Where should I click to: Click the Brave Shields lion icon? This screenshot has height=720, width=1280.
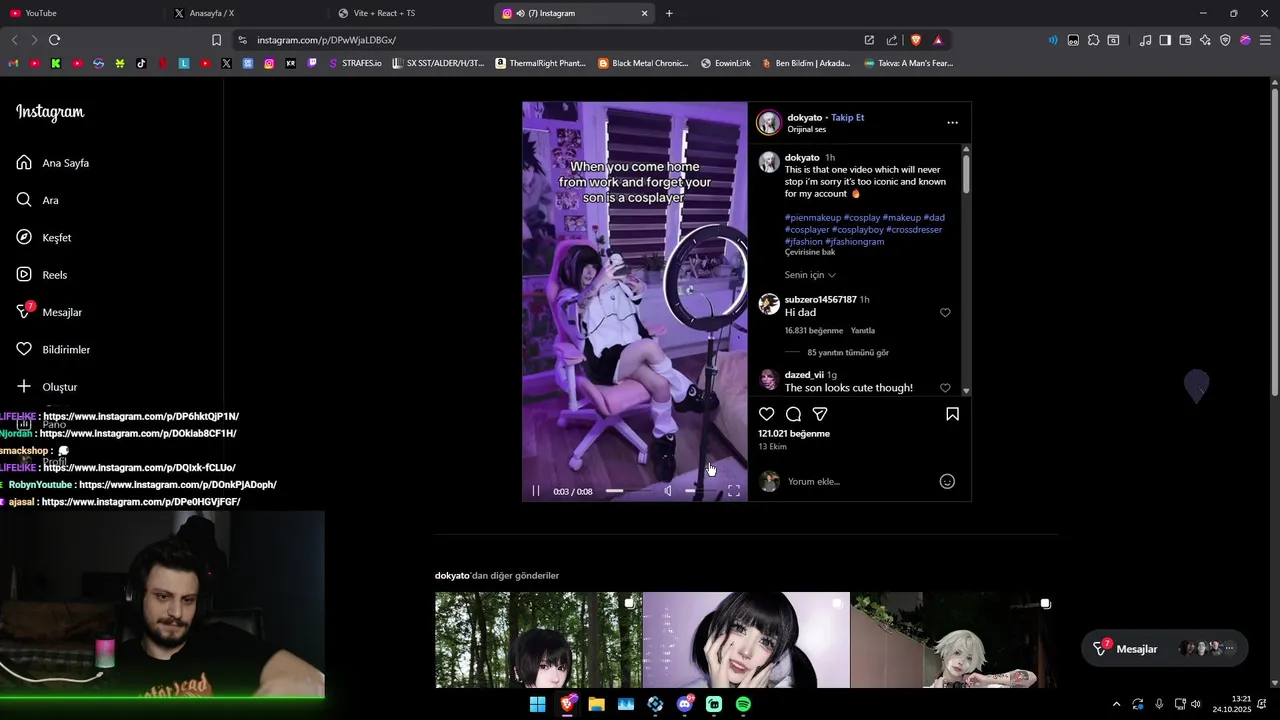[915, 40]
